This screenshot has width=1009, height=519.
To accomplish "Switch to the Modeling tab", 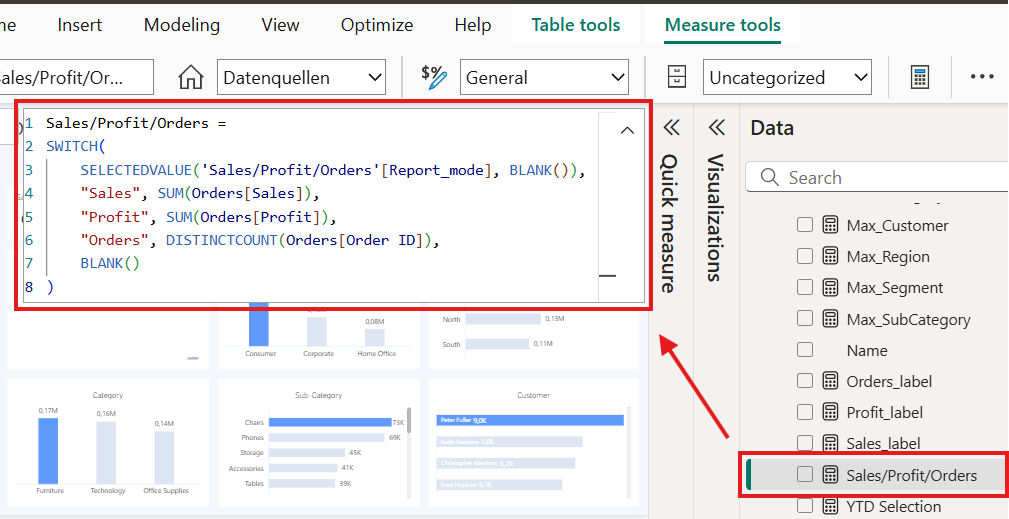I will (181, 25).
